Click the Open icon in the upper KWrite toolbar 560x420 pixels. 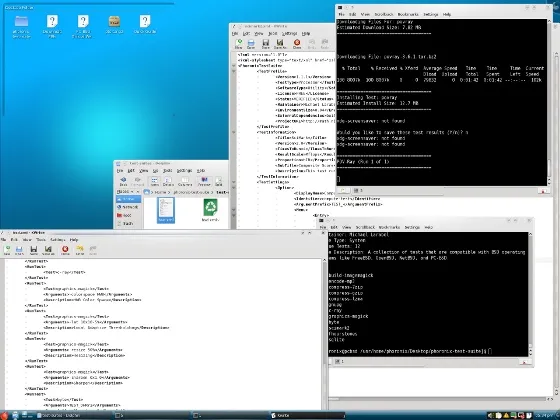coord(251,44)
